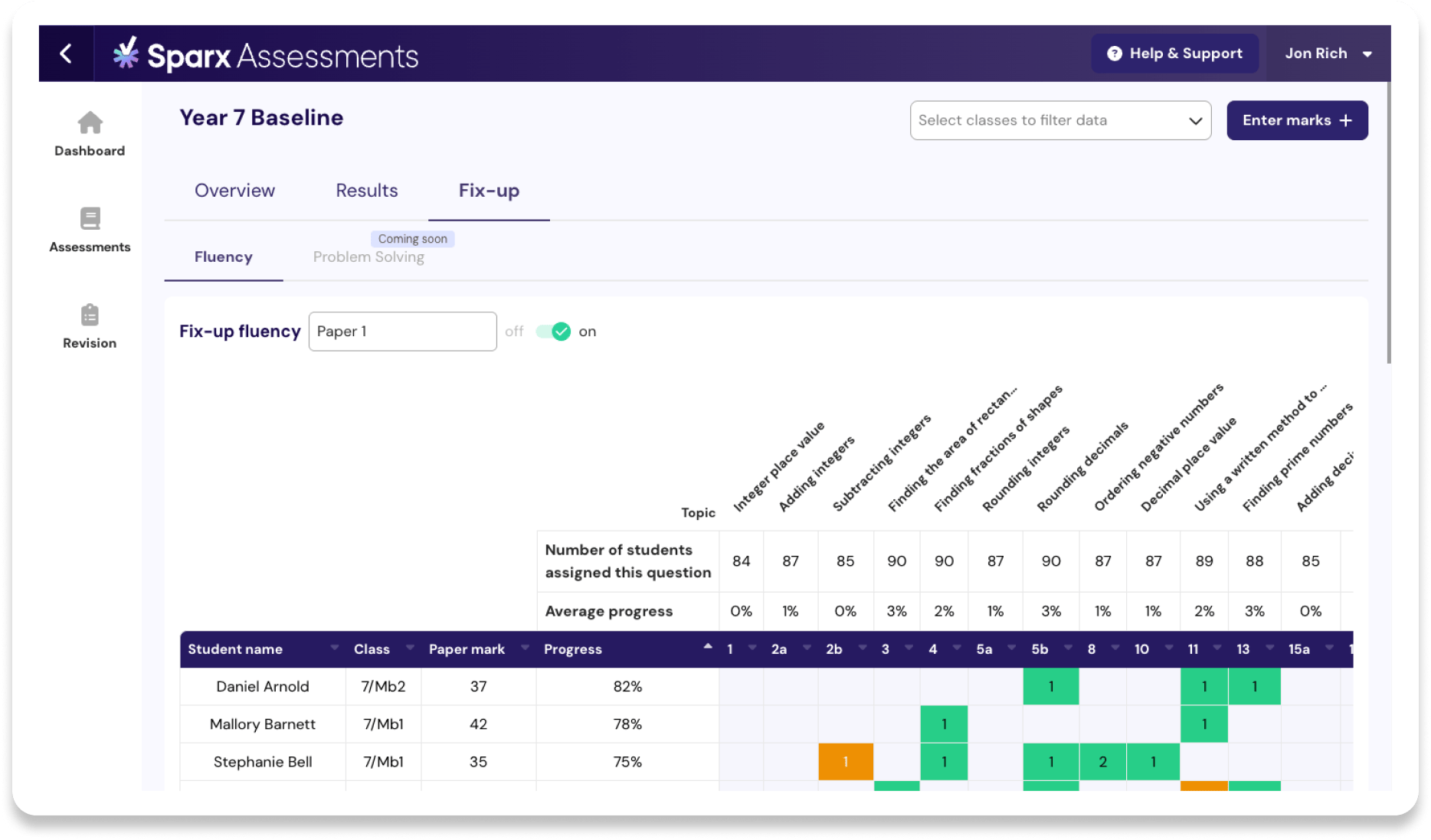Click the Sparx Assessments star logo
The image size is (1431, 840).
126,54
